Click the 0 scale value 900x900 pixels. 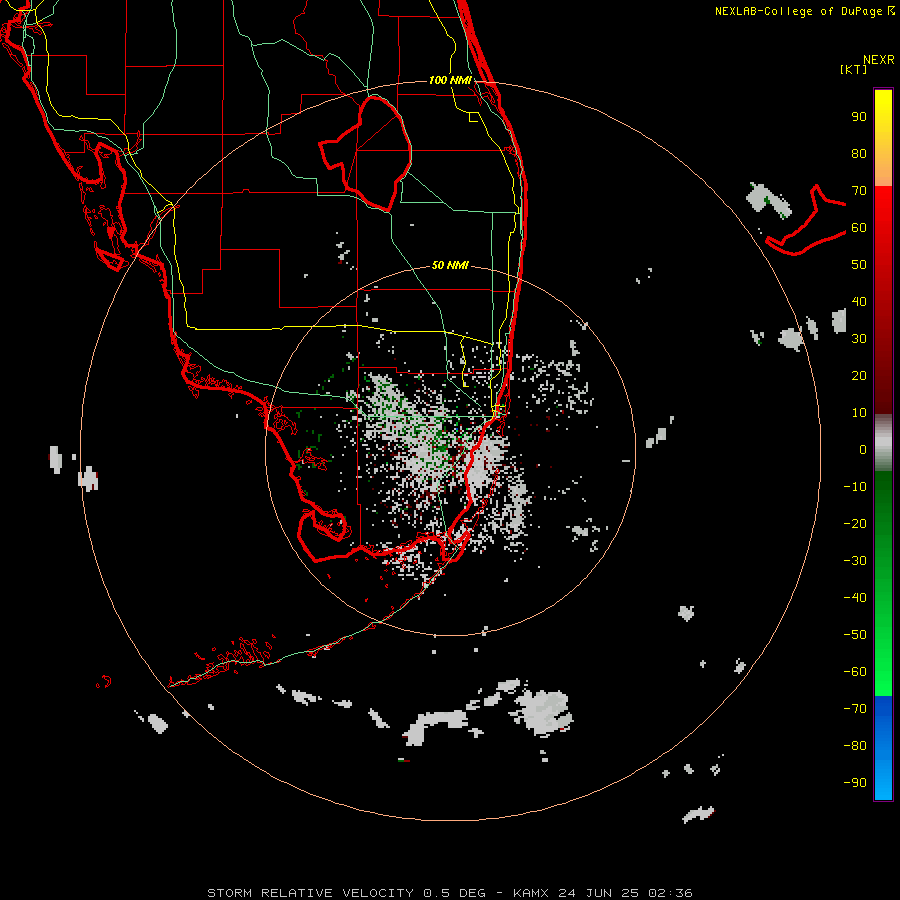[863, 450]
